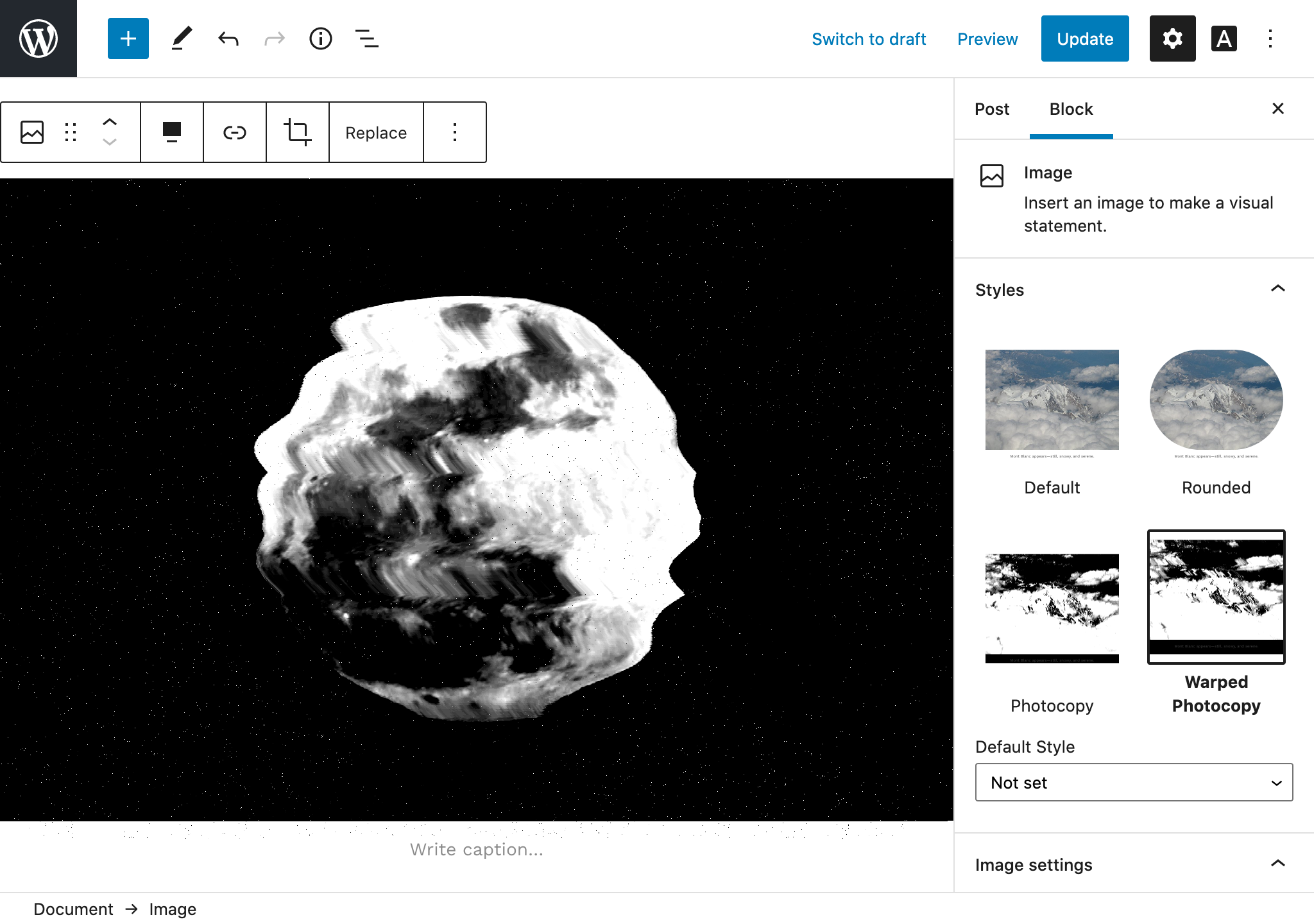
Task: Click the Write caption field
Action: tap(476, 850)
